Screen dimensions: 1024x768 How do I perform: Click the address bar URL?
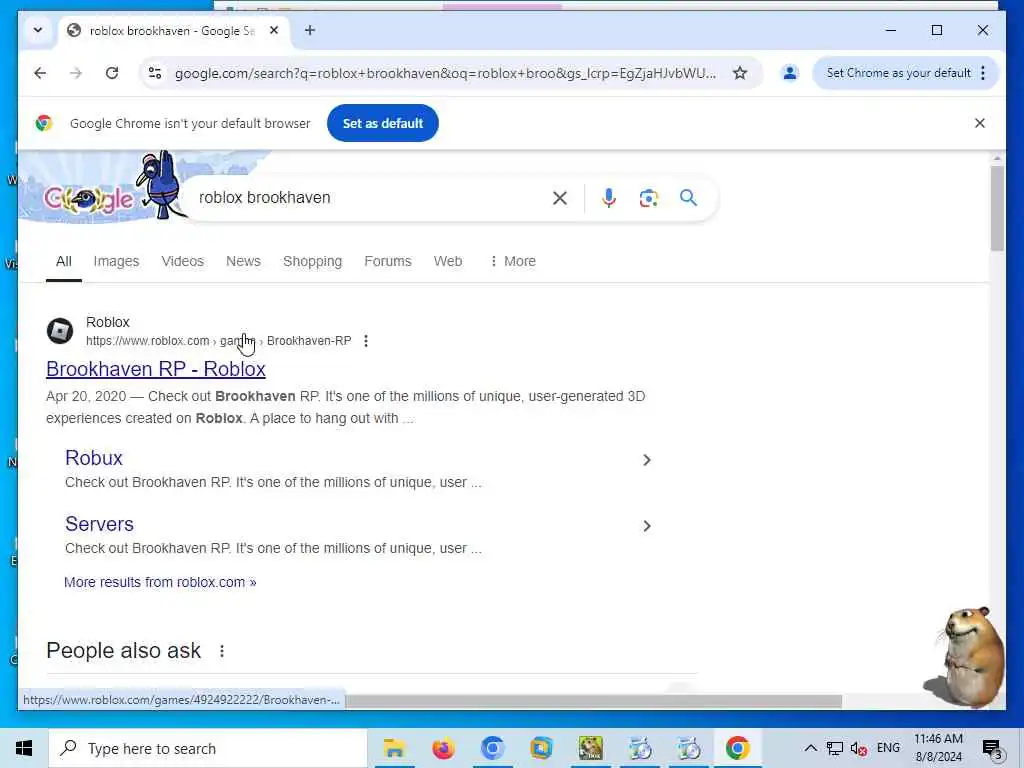click(445, 73)
